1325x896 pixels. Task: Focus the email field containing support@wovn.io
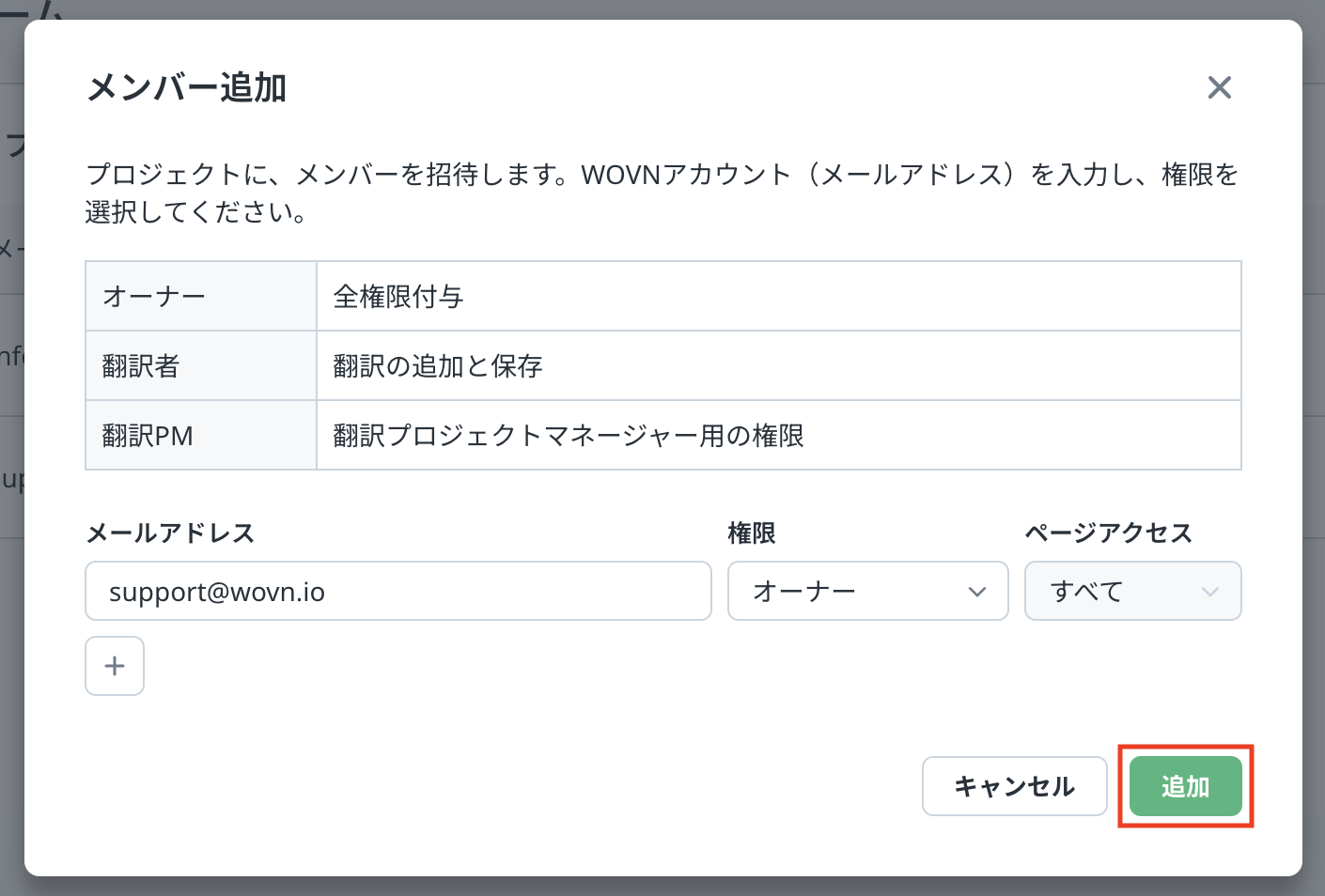point(398,591)
